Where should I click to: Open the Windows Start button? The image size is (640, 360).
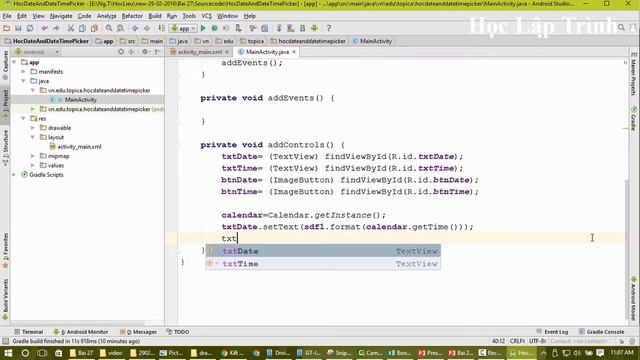tap(8, 353)
